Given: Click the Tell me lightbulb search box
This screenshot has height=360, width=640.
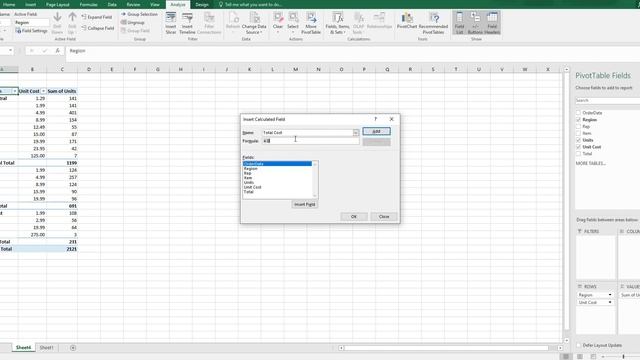Looking at the screenshot, I should (x=250, y=4).
